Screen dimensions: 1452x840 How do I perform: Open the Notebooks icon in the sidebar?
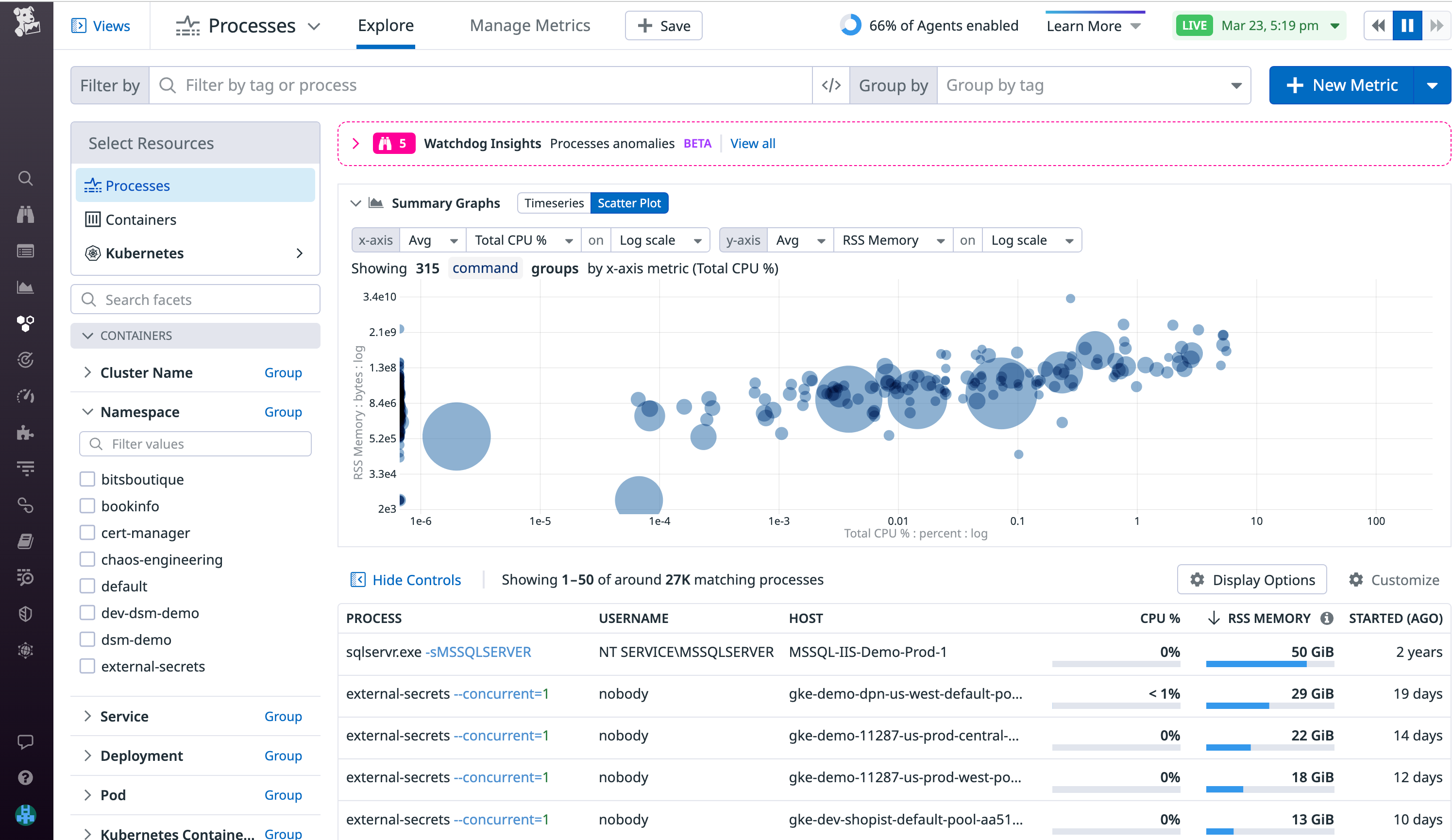[x=25, y=540]
